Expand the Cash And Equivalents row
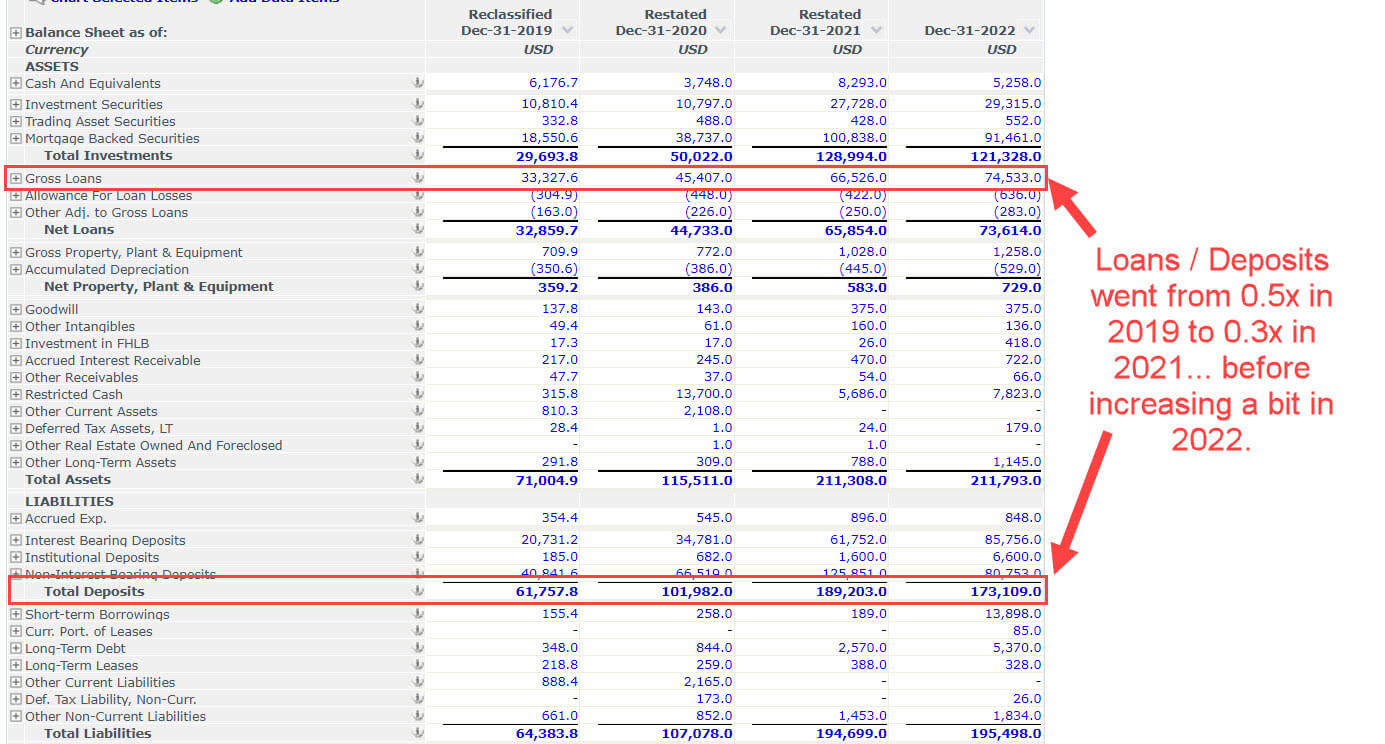Image resolution: width=1385 pixels, height=744 pixels. coord(16,83)
